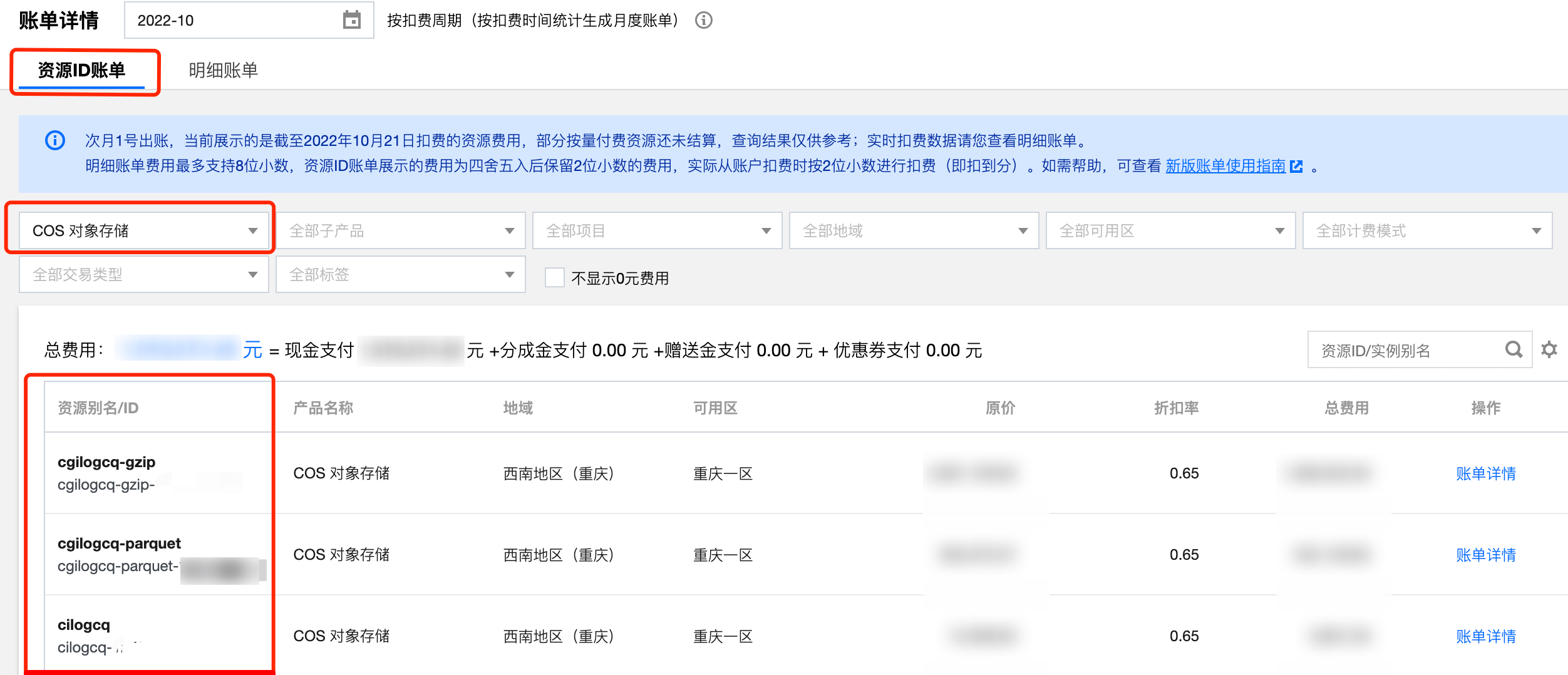The height and width of the screenshot is (675, 1568).
Task: Click 0.65 discount in cgilogcq-gzip row
Action: (1184, 473)
